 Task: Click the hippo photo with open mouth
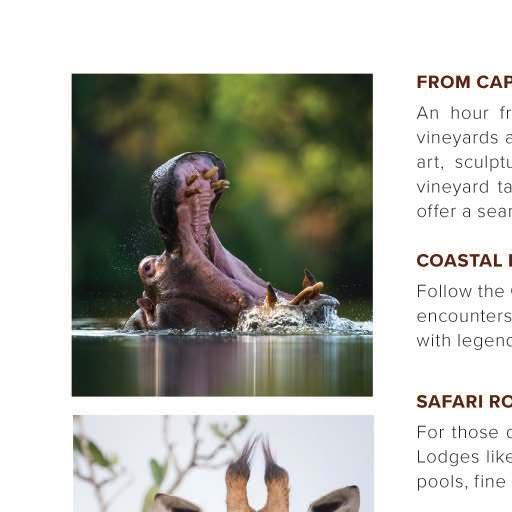coord(222,235)
